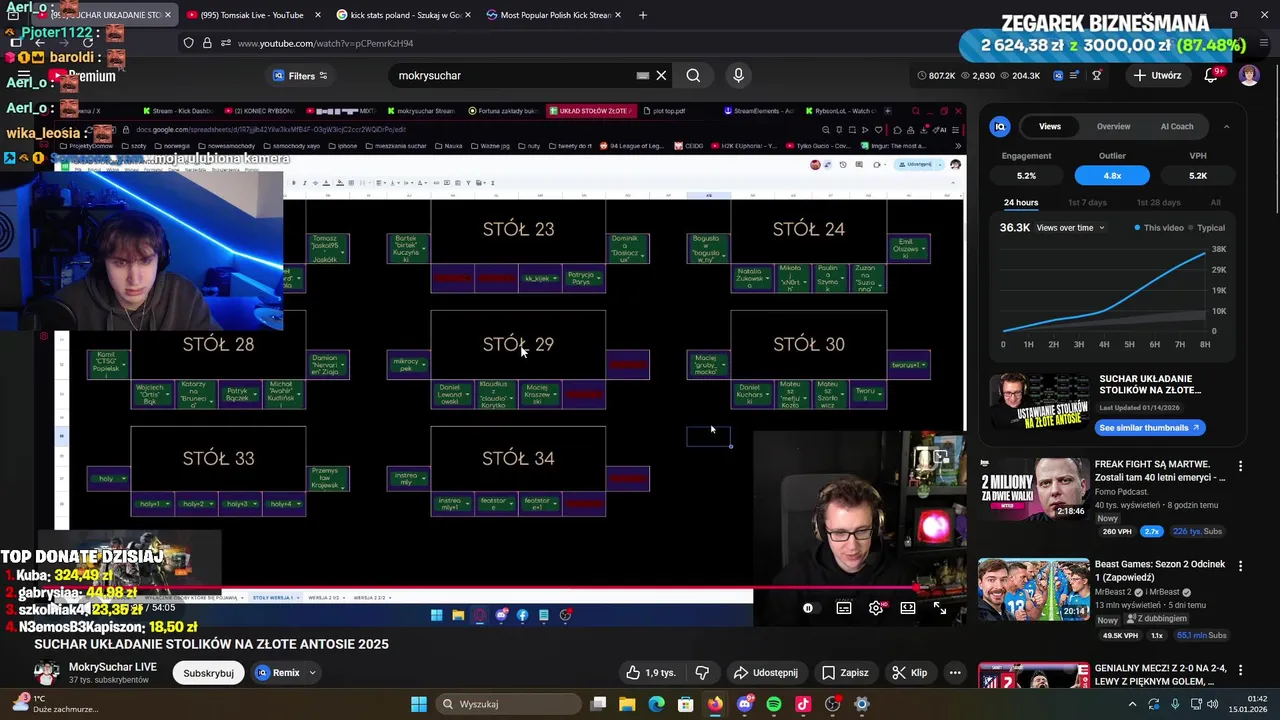Select the Outlier 4.8x metric

(x=1112, y=175)
